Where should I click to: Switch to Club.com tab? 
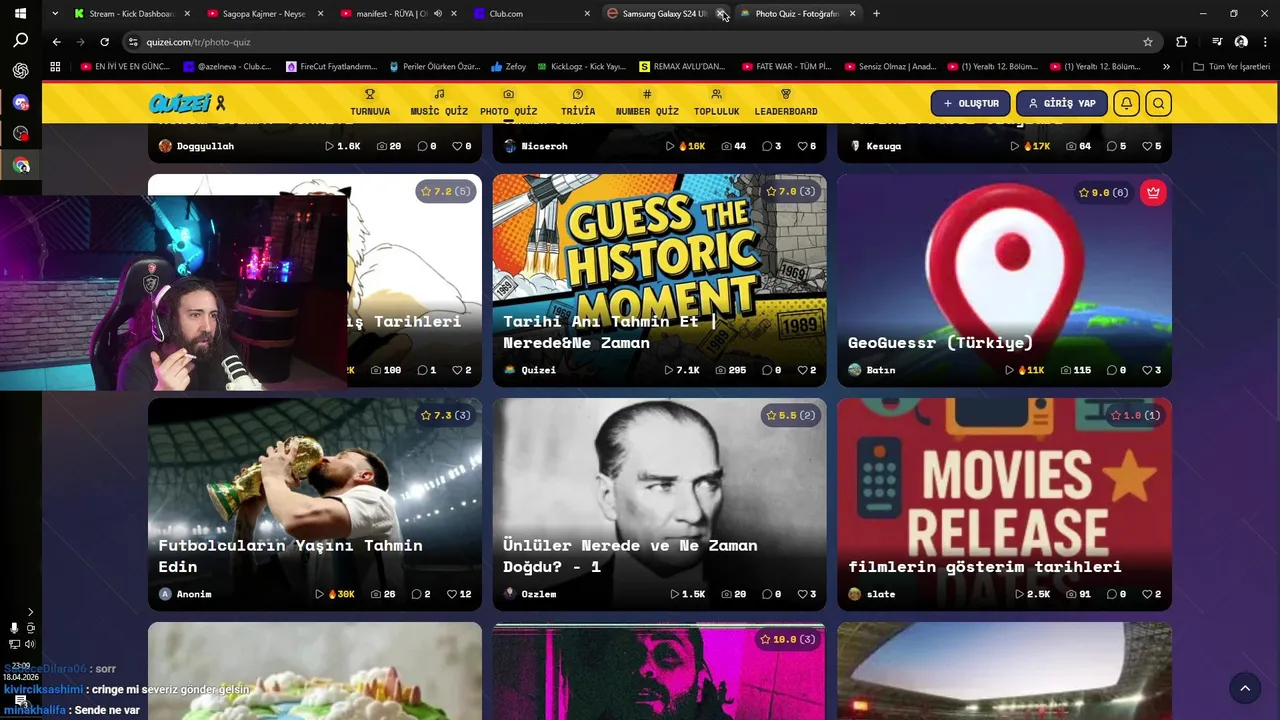tap(530, 14)
